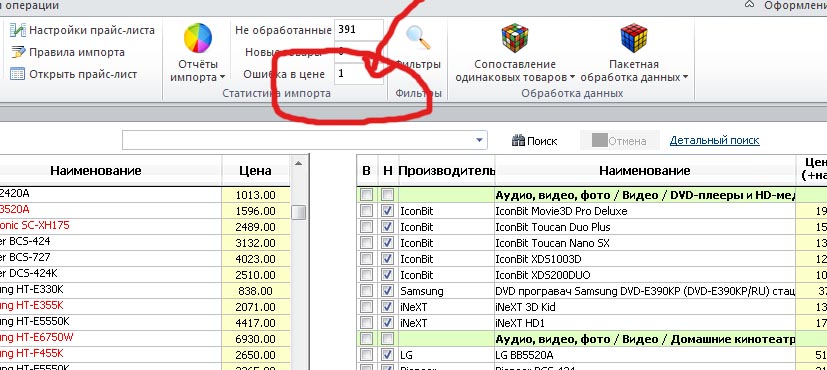Select price cell 1596.00
This screenshot has height=370, width=827.
tap(256, 211)
